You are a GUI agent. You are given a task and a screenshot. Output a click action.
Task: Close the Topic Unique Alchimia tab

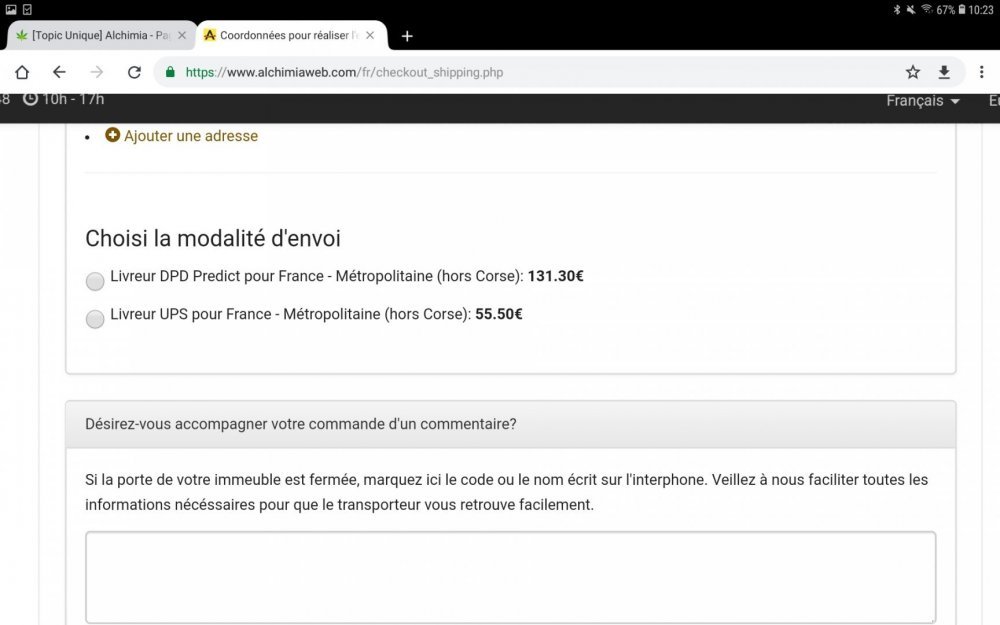tap(182, 35)
